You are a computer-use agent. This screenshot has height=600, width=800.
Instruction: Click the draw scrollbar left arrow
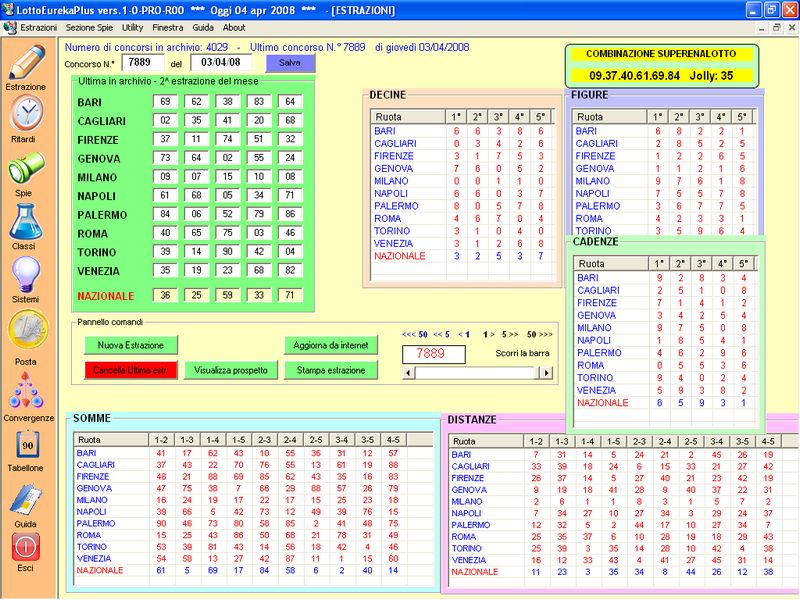pos(408,373)
